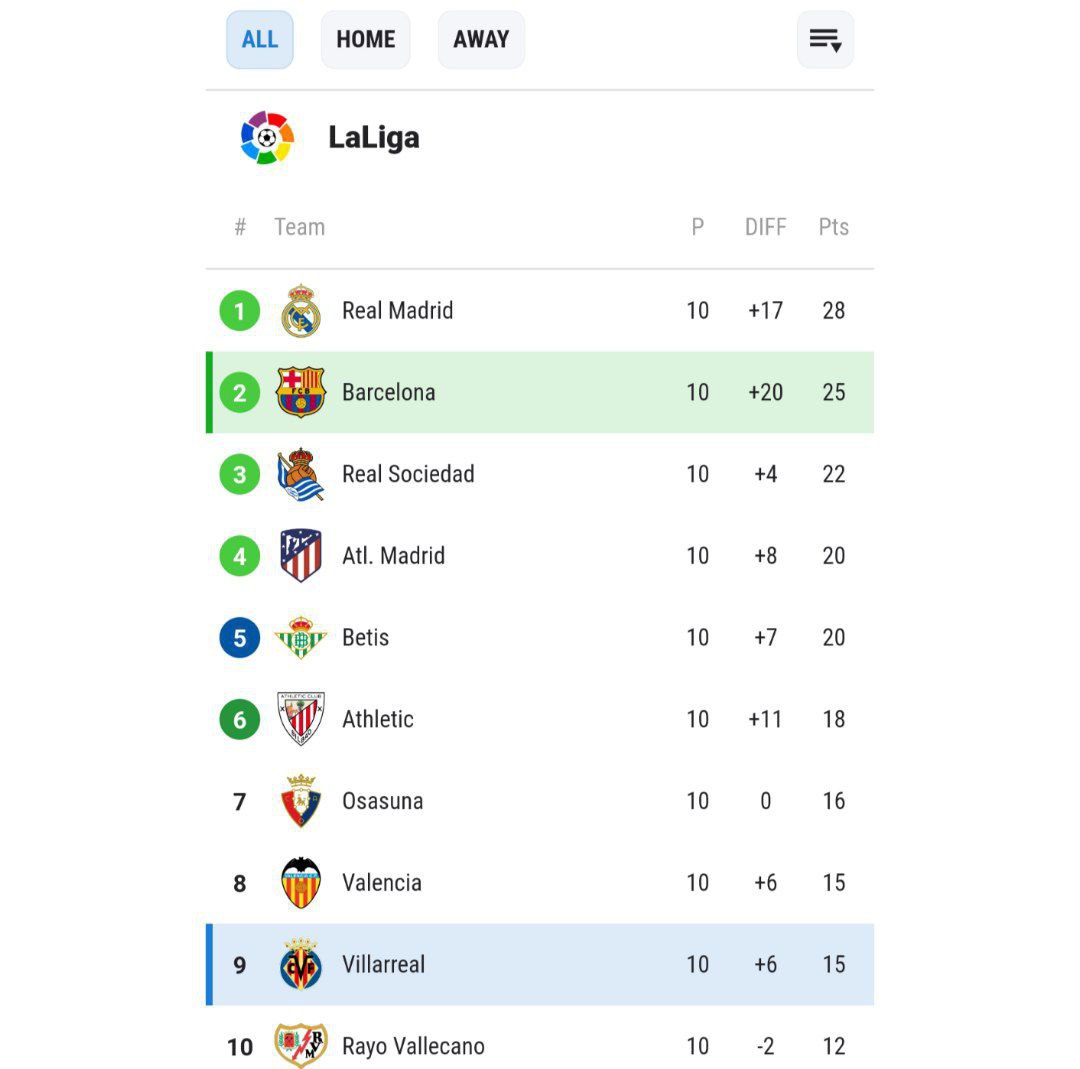Viewport: 1080px width, 1069px height.
Task: Click the Real Madrid crest
Action: pos(301,311)
